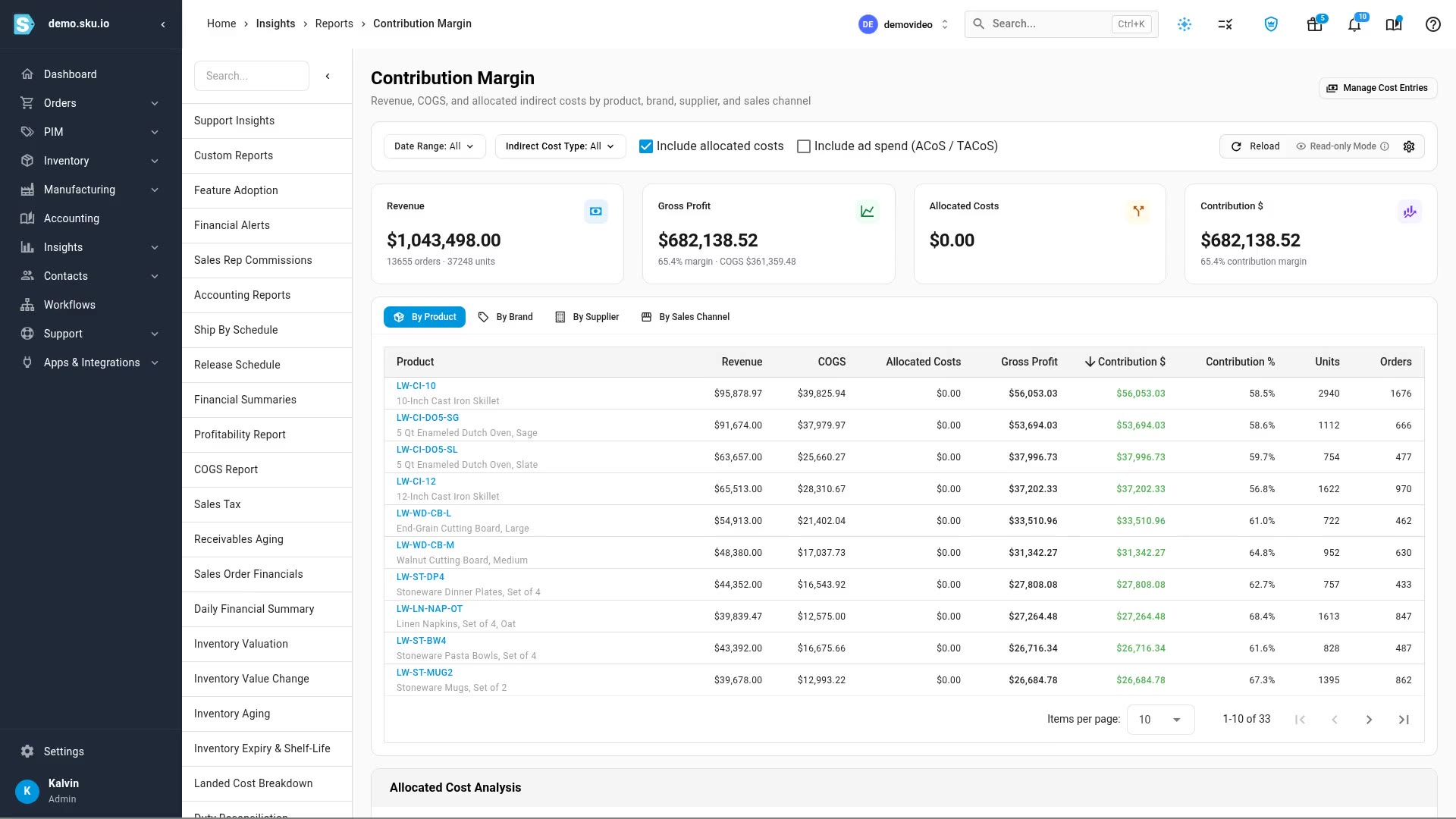Switch to the By Brand tab
The image size is (1456, 819).
click(x=505, y=317)
